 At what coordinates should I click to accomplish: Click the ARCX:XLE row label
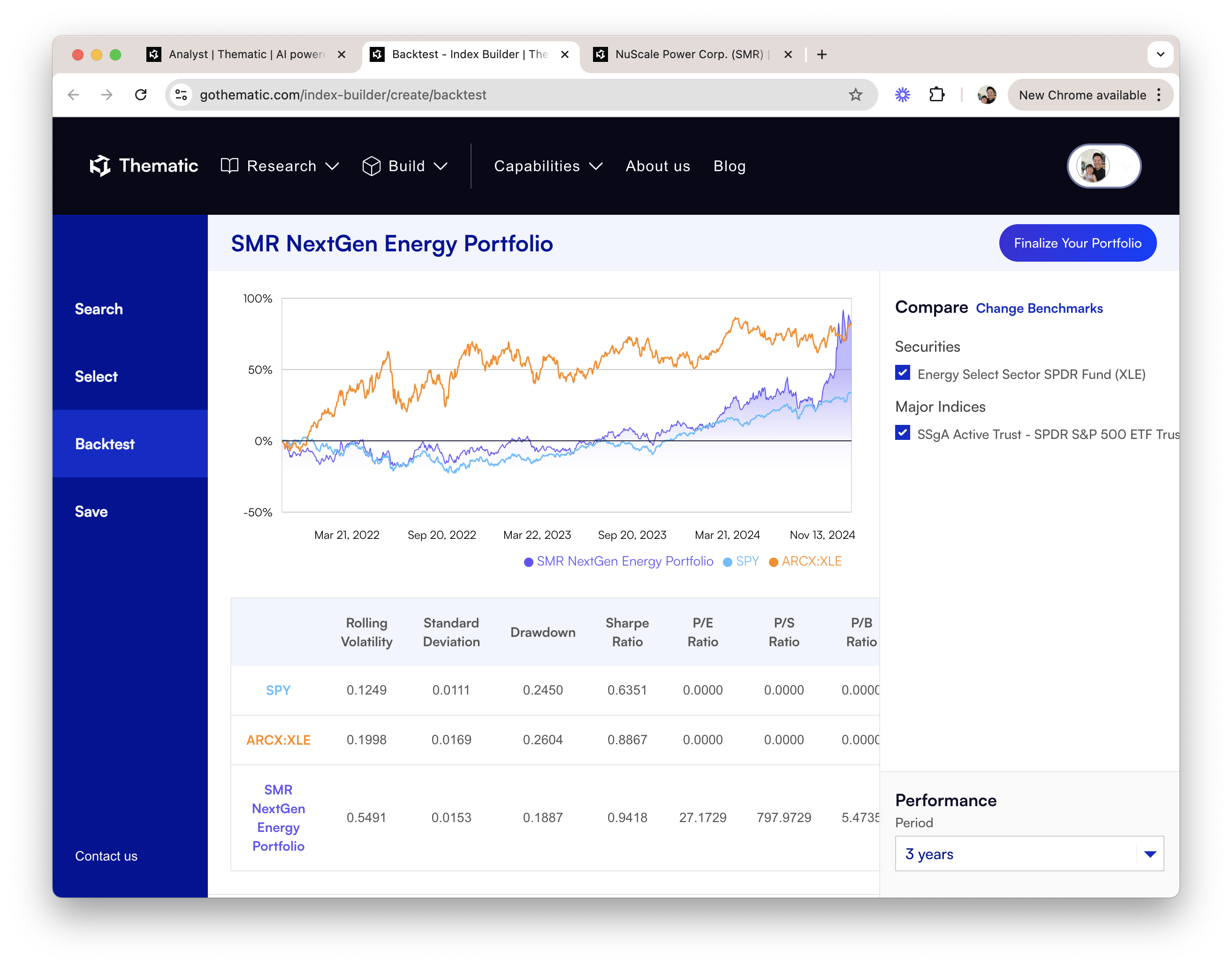click(x=278, y=740)
